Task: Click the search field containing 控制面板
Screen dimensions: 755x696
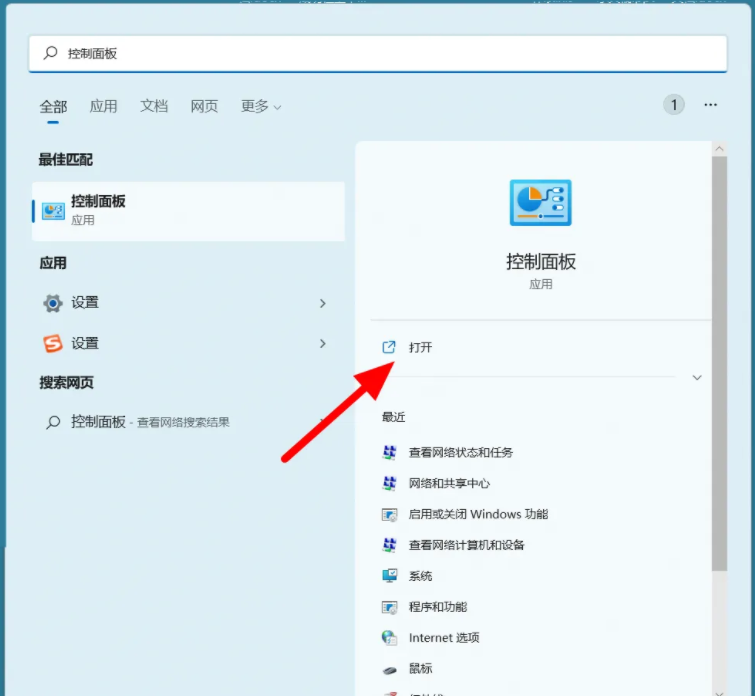Action: click(x=378, y=53)
